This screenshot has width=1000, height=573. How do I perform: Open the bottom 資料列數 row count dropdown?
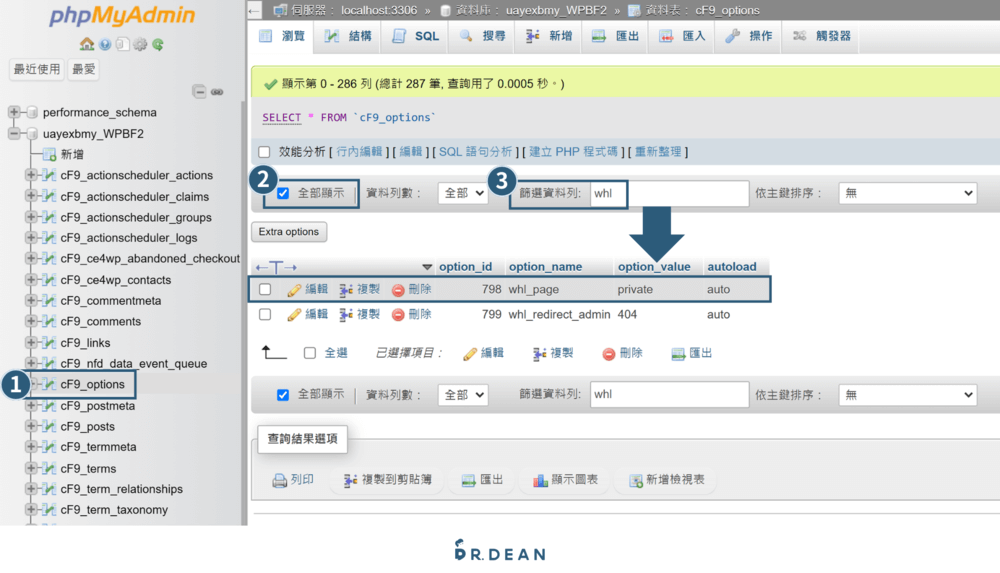(x=463, y=395)
